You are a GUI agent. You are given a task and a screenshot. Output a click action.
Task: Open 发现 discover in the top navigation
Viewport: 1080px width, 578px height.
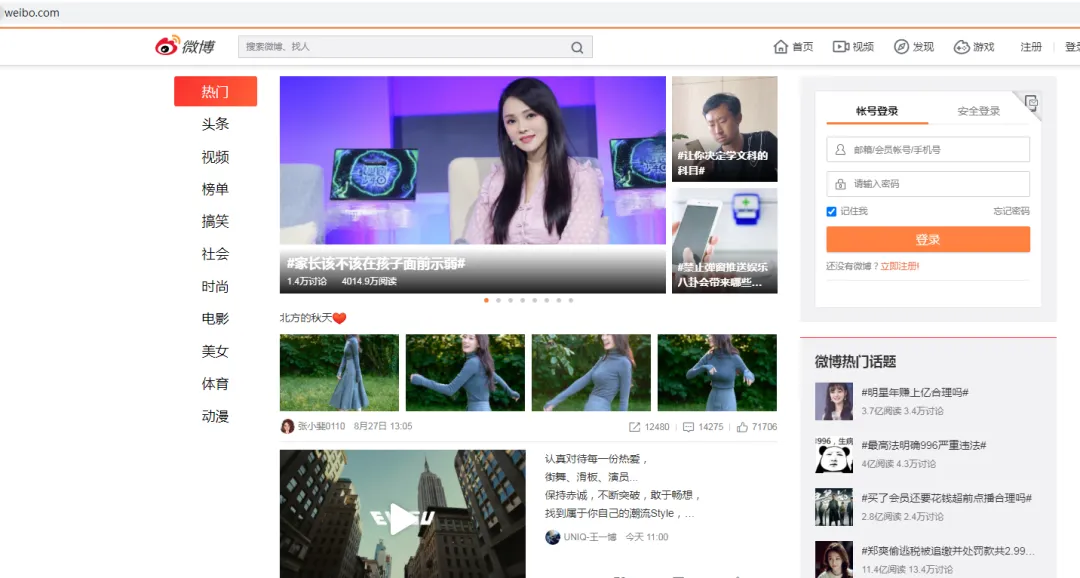pos(914,47)
